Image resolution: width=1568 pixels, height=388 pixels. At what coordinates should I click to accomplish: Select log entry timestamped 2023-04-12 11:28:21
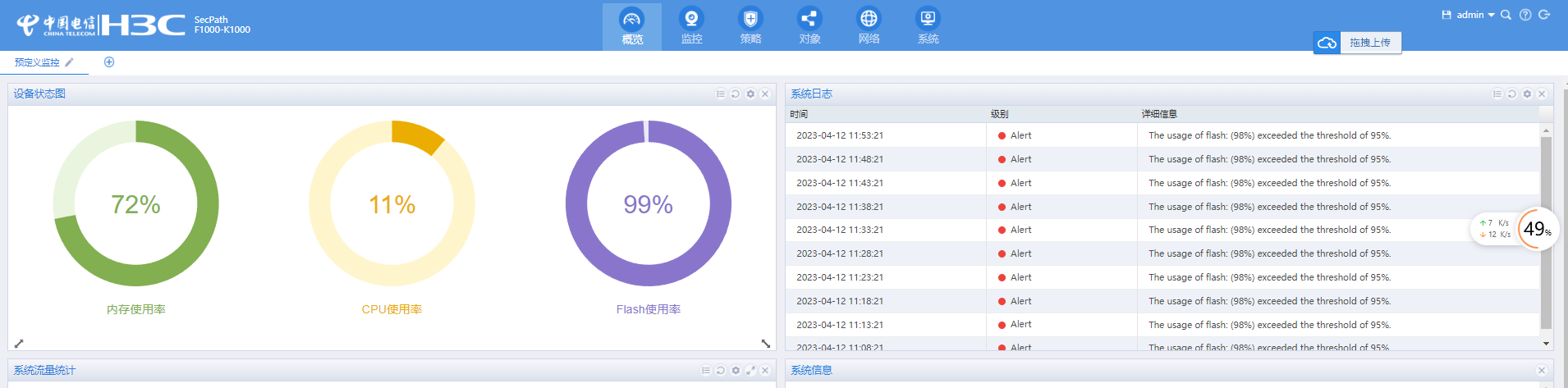click(1162, 253)
